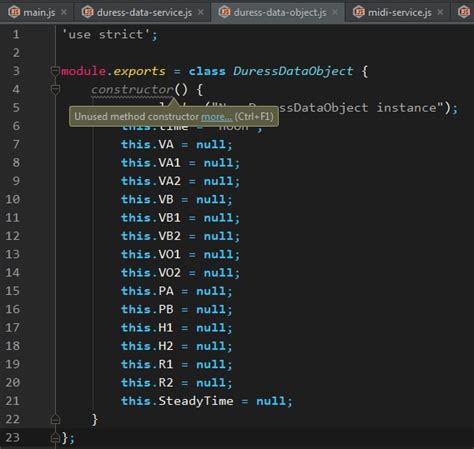The image size is (474, 449).
Task: Click 'exports' on line 3
Action: click(x=139, y=71)
